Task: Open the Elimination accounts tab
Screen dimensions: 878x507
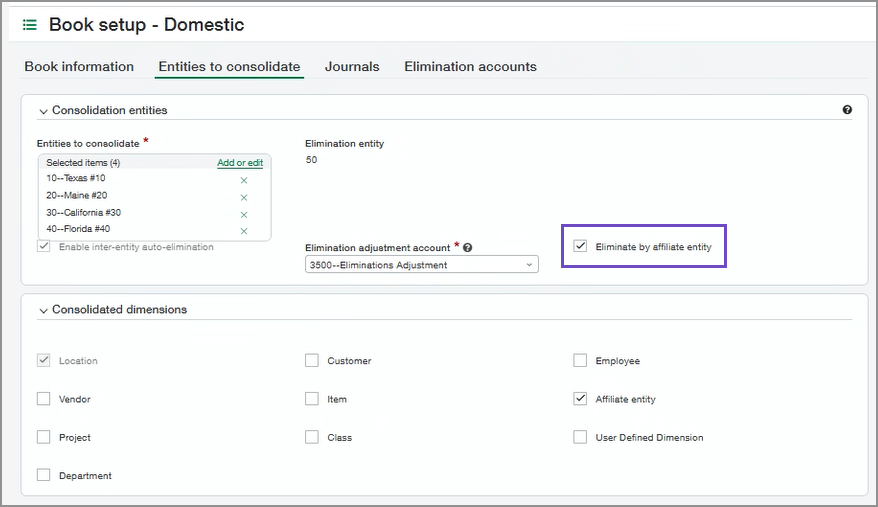Action: [x=470, y=67]
